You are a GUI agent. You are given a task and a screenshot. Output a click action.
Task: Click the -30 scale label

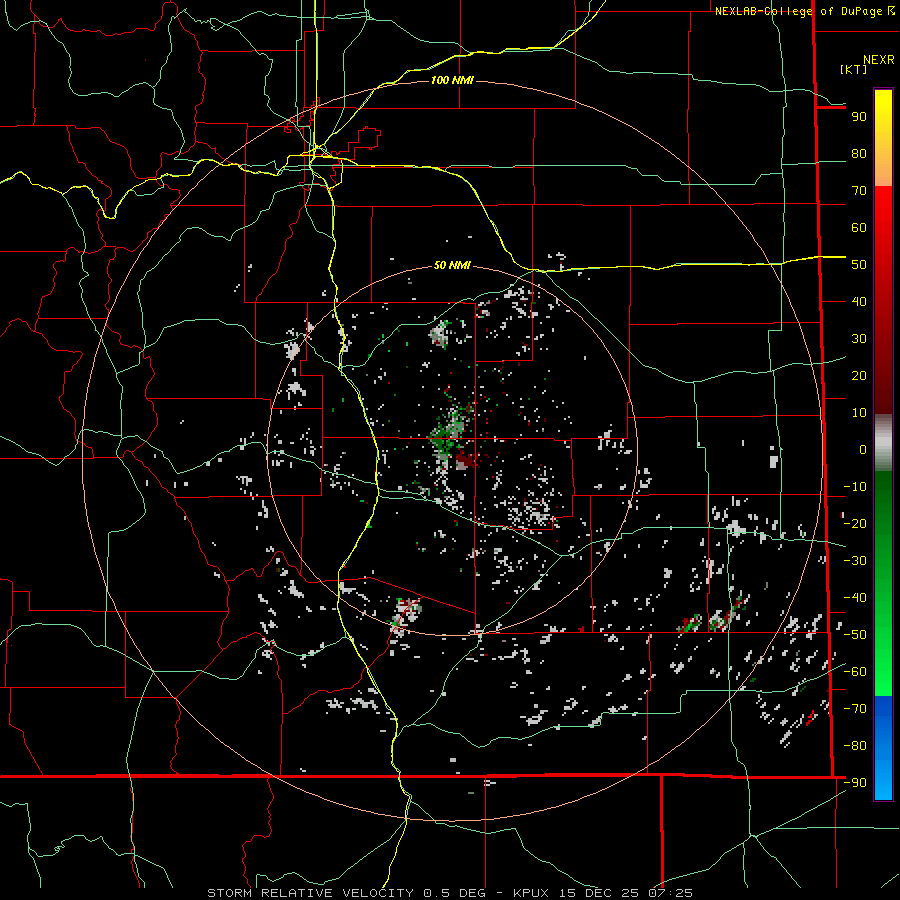[855, 561]
